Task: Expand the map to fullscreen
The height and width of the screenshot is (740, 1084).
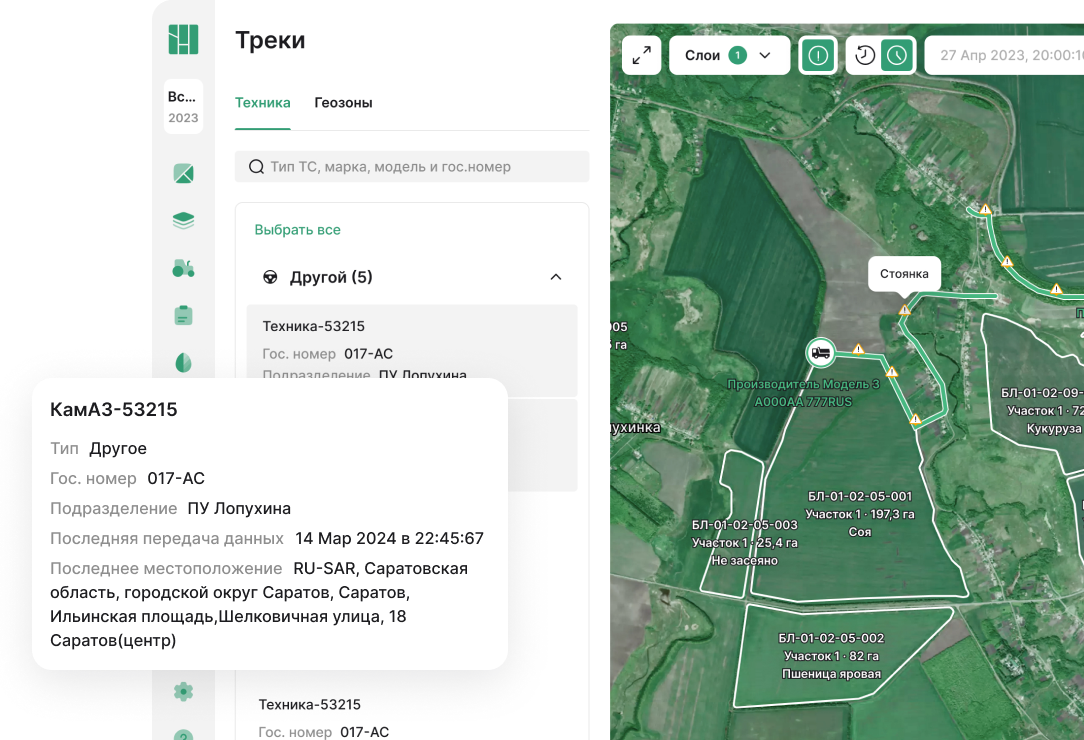Action: [641, 55]
